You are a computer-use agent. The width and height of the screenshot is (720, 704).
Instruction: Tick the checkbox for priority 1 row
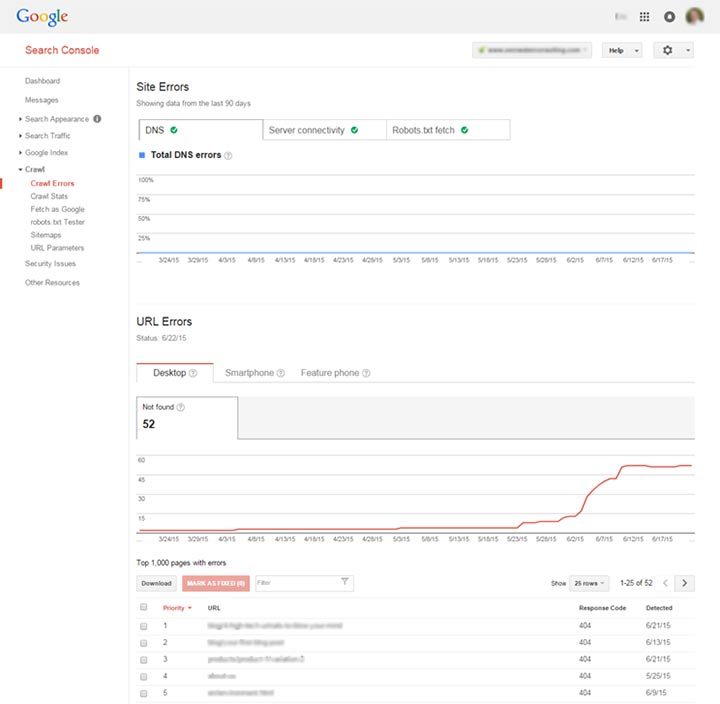pyautogui.click(x=144, y=625)
